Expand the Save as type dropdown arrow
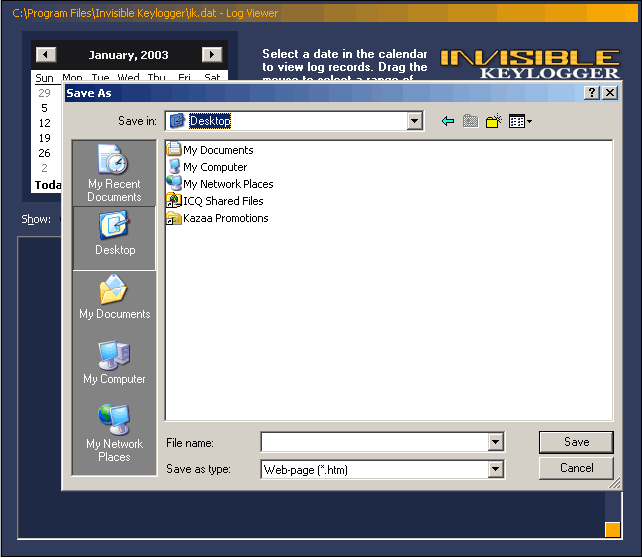The image size is (642, 558). [x=495, y=469]
